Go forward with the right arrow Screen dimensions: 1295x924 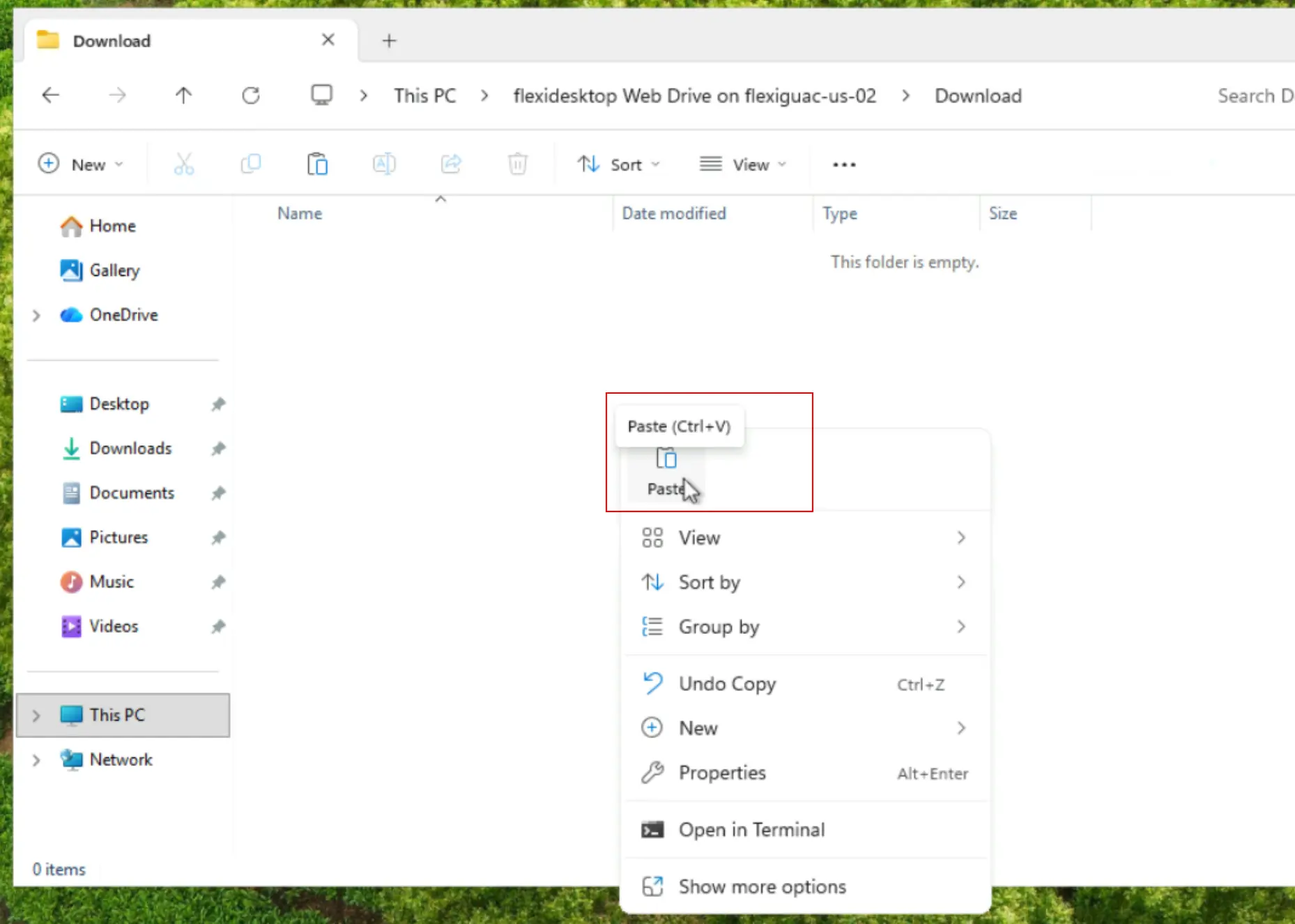click(118, 95)
